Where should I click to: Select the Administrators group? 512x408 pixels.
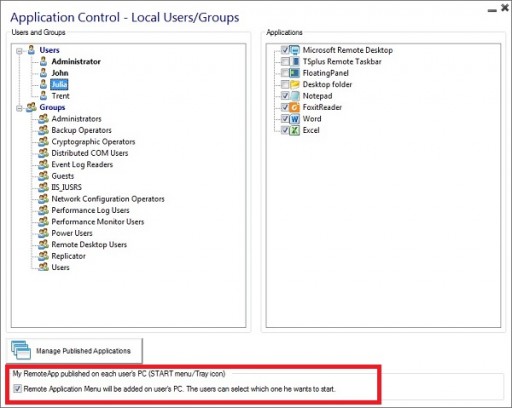click(x=76, y=119)
